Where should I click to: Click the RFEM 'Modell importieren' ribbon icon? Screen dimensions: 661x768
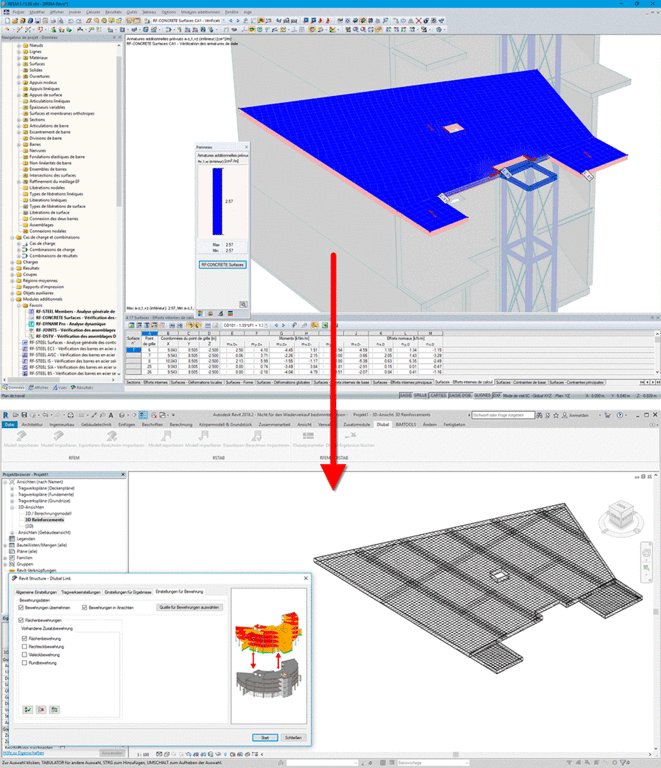click(x=58, y=435)
